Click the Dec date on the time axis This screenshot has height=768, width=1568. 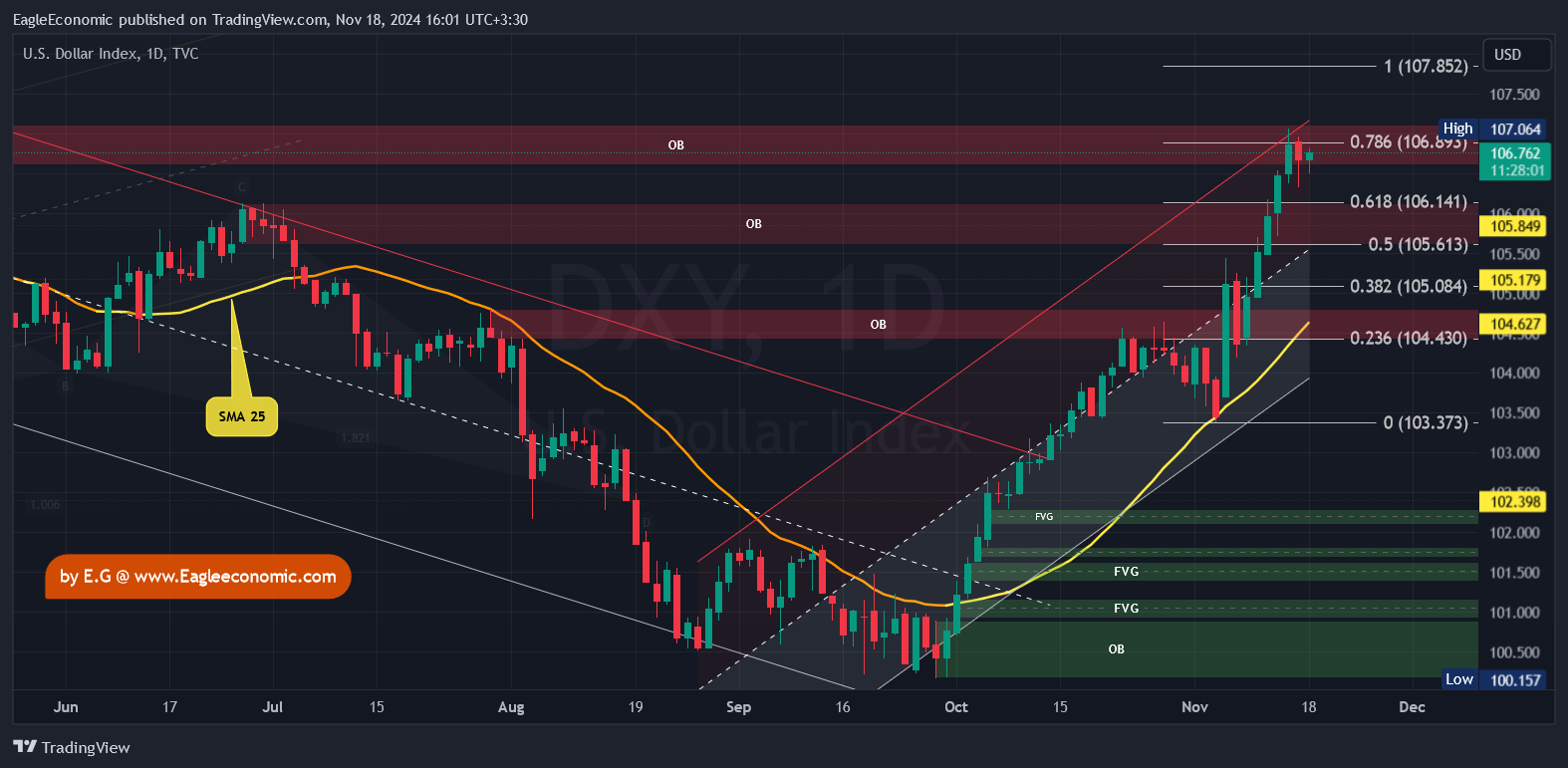1412,707
